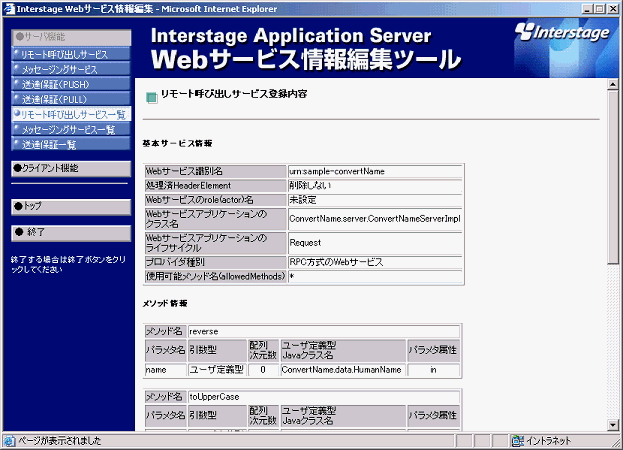The height and width of the screenshot is (450, 623).
Task: Click ページが表示されました status text
Action: 60,440
